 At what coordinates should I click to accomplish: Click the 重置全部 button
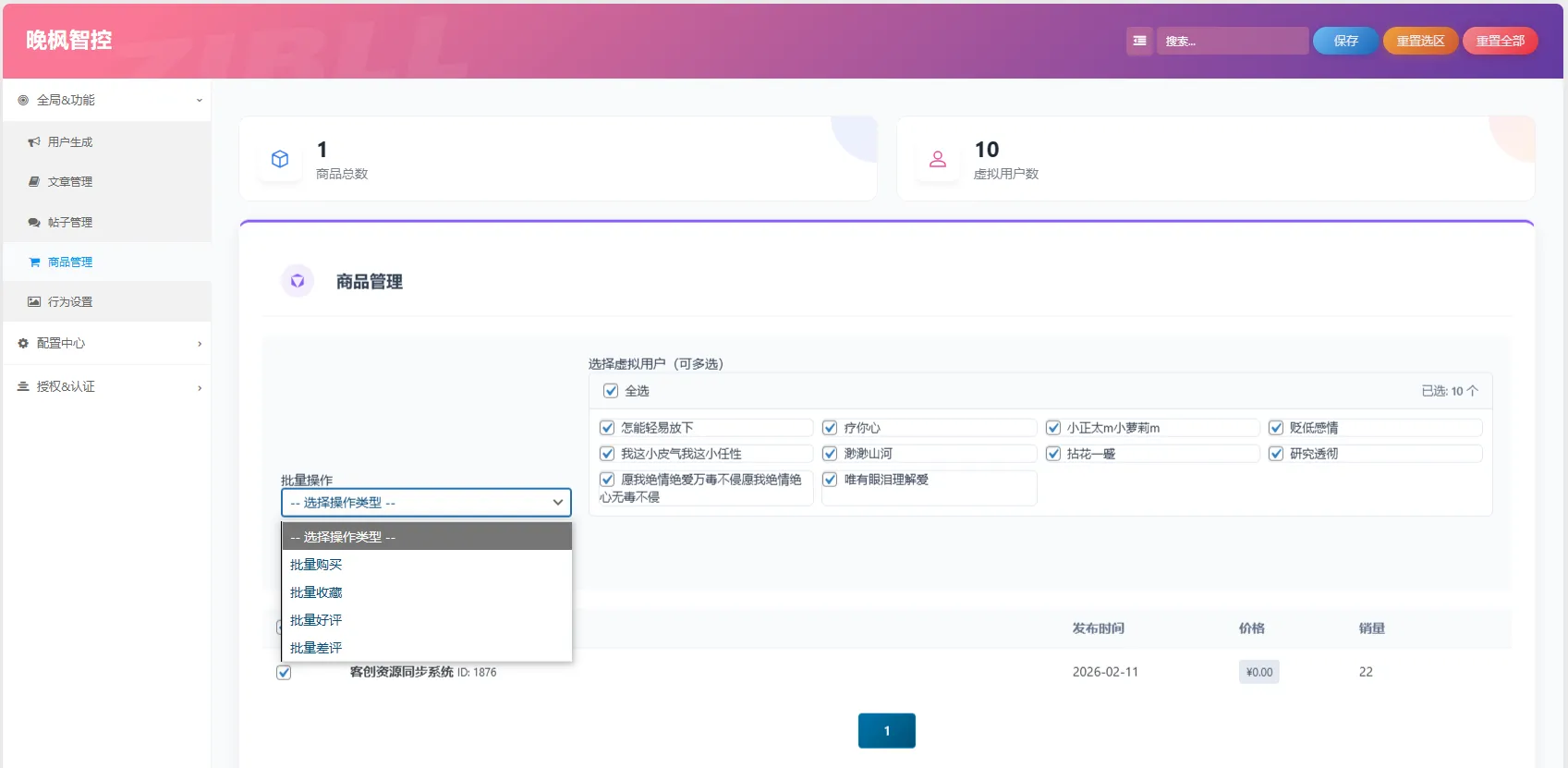pos(1500,41)
